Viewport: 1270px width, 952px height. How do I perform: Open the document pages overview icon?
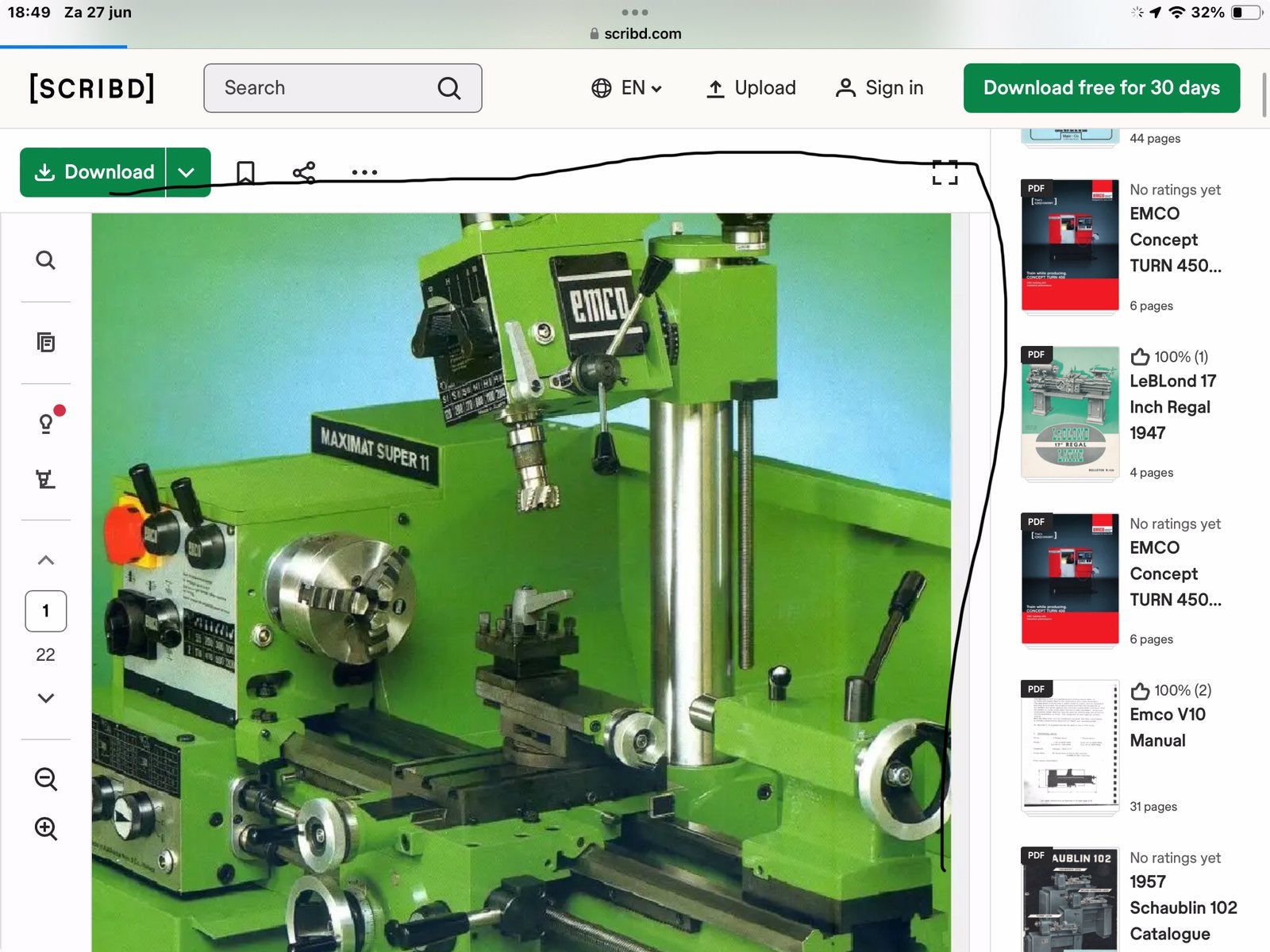(x=46, y=342)
